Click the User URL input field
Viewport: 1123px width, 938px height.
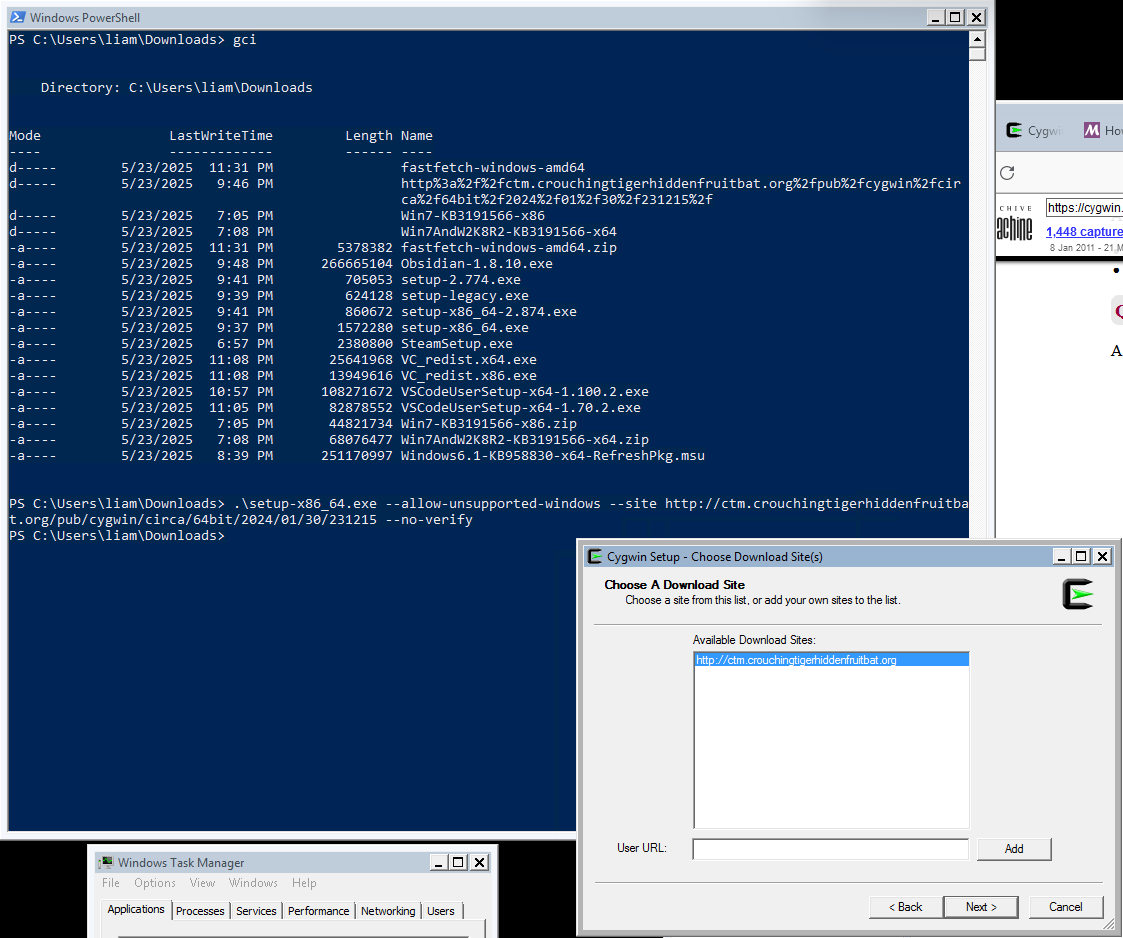tap(830, 848)
